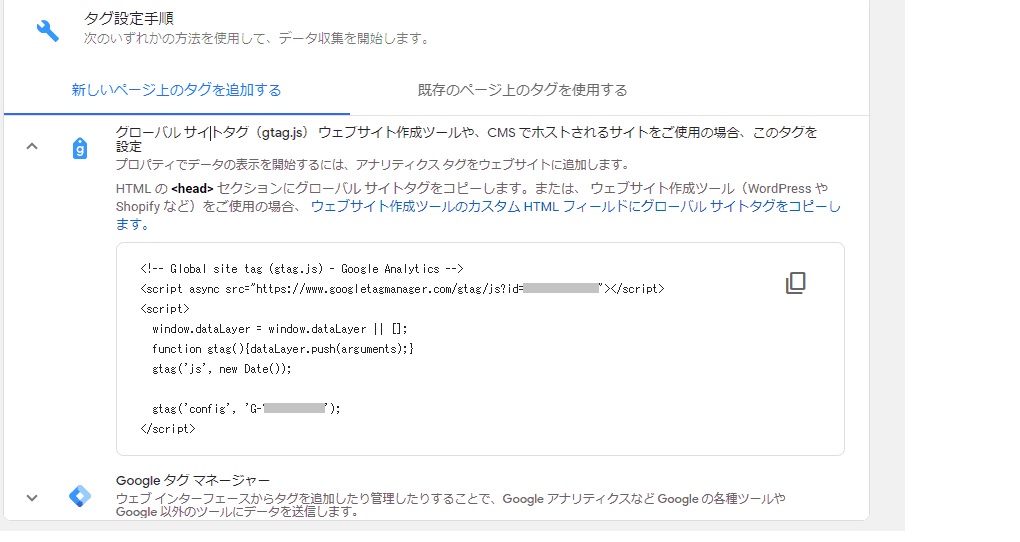
Task: Collapse the global site tag section
Action: coord(31,146)
